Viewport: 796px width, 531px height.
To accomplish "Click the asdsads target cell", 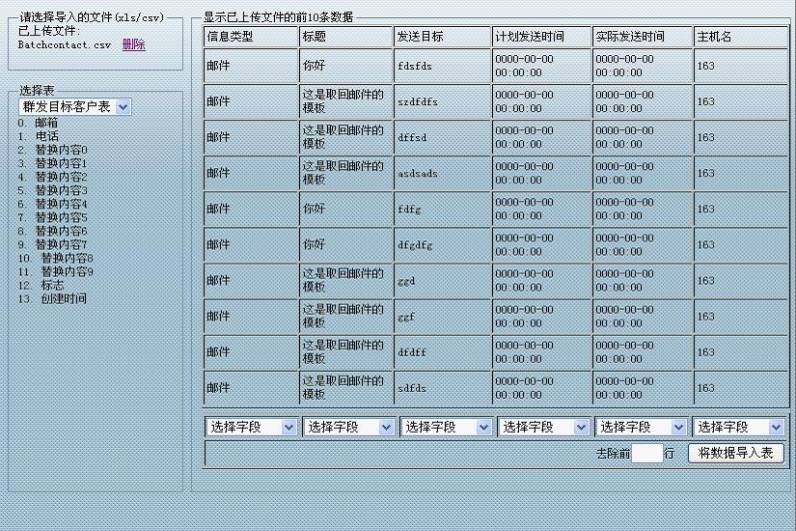I will [441, 173].
